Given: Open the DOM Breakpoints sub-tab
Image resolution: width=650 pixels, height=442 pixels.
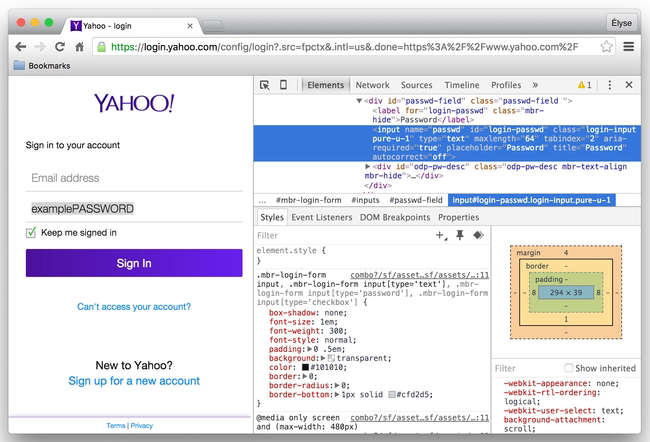Looking at the screenshot, I should 395,217.
